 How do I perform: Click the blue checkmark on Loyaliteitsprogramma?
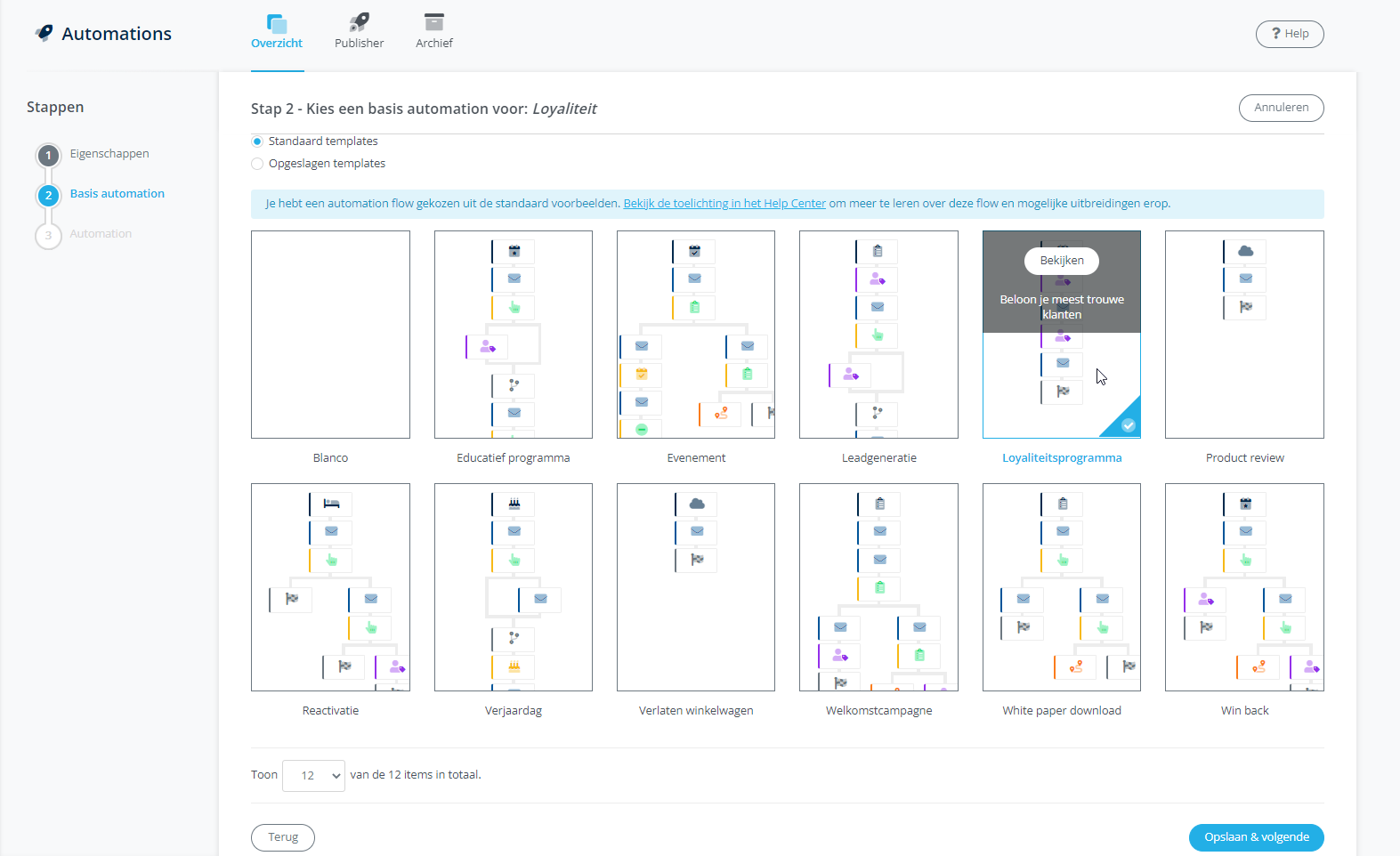(1128, 425)
